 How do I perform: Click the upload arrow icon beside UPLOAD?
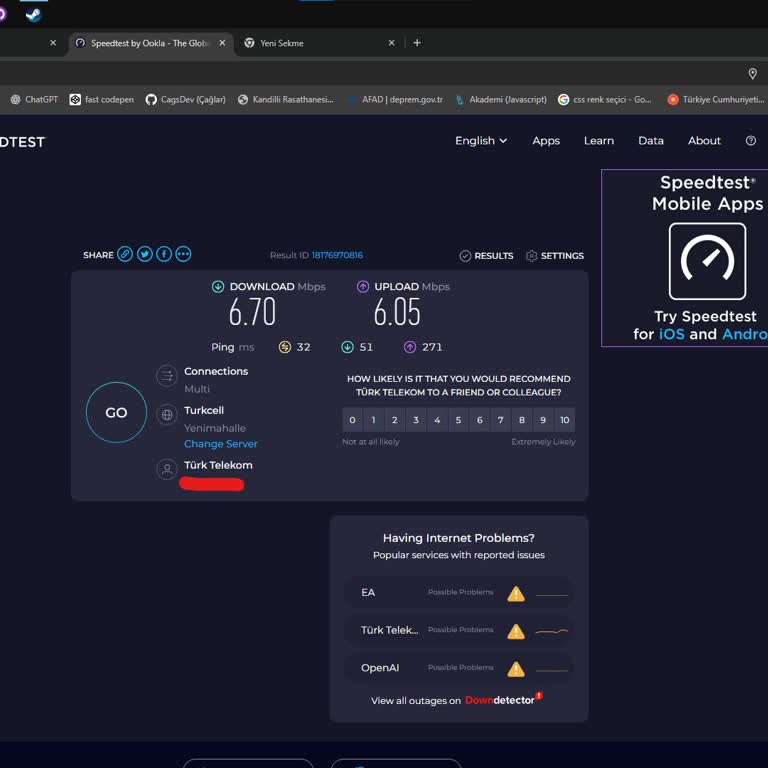tap(362, 287)
